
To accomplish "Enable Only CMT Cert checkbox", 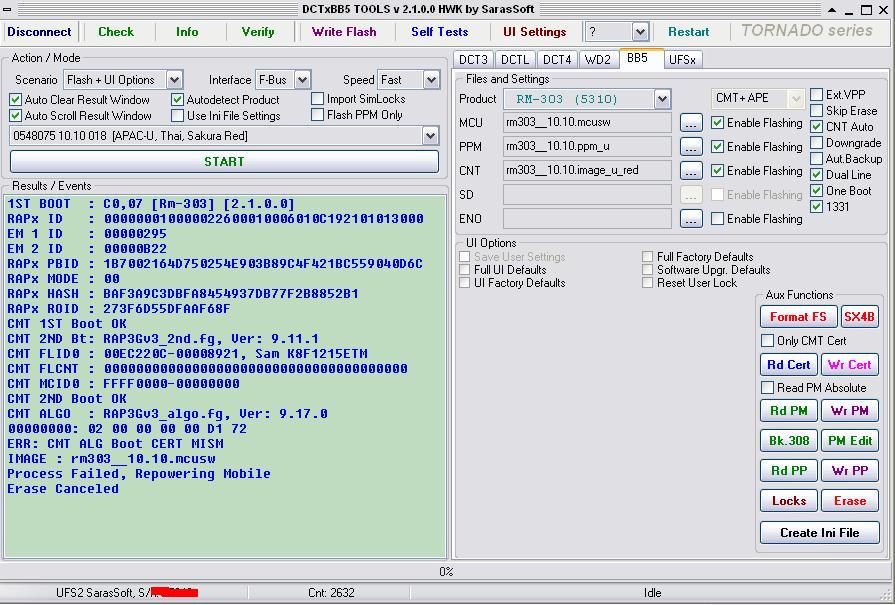I will pos(768,341).
